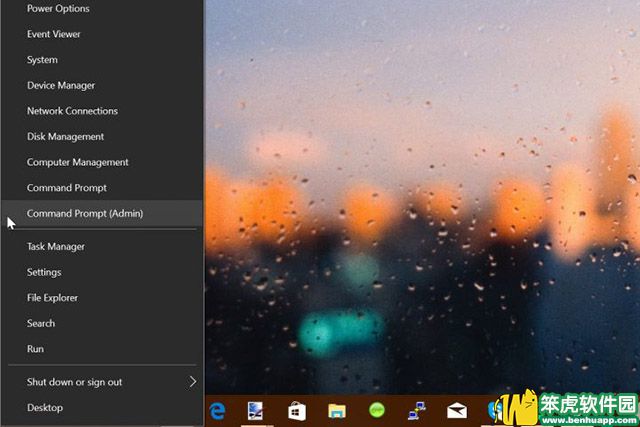Click the monitor app icon beside Edge
The width and height of the screenshot is (640, 427).
(x=256, y=410)
